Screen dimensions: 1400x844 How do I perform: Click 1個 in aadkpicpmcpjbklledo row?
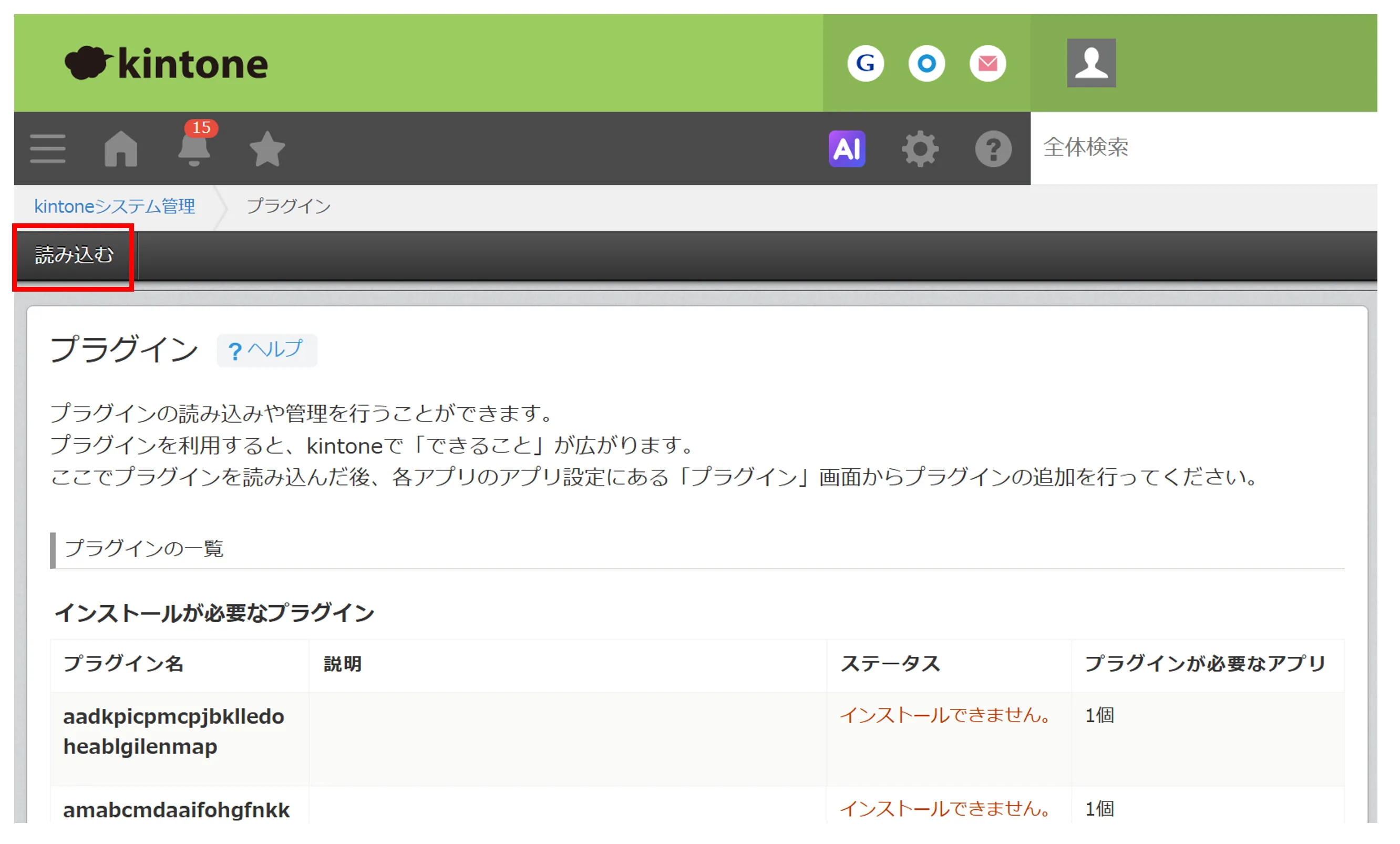pos(1099,715)
